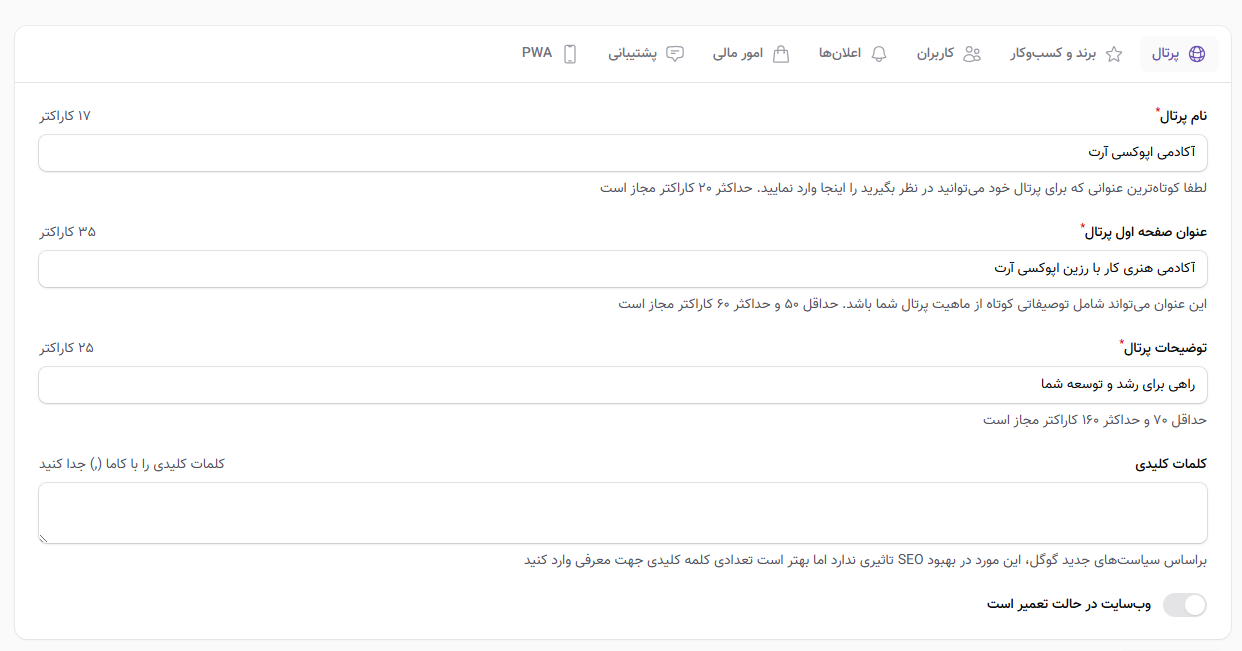Viewport: 1242px width, 651px height.
Task: Click the کلمات کلیدی text area
Action: click(623, 513)
